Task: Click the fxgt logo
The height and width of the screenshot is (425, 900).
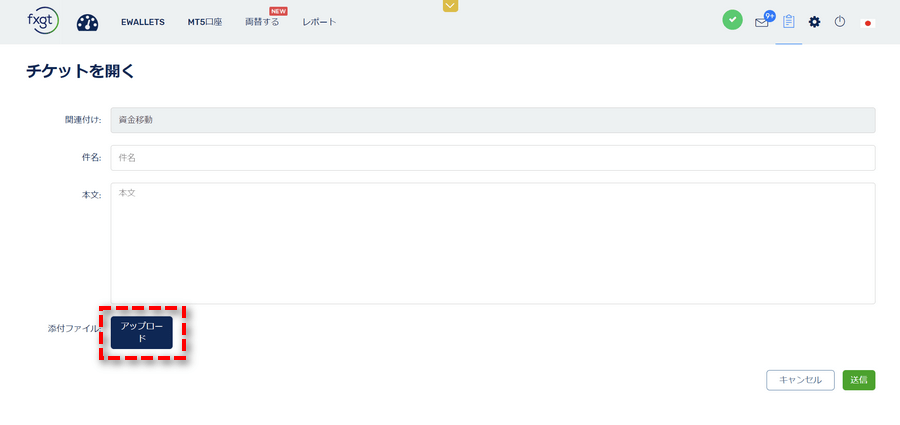Action: [43, 21]
